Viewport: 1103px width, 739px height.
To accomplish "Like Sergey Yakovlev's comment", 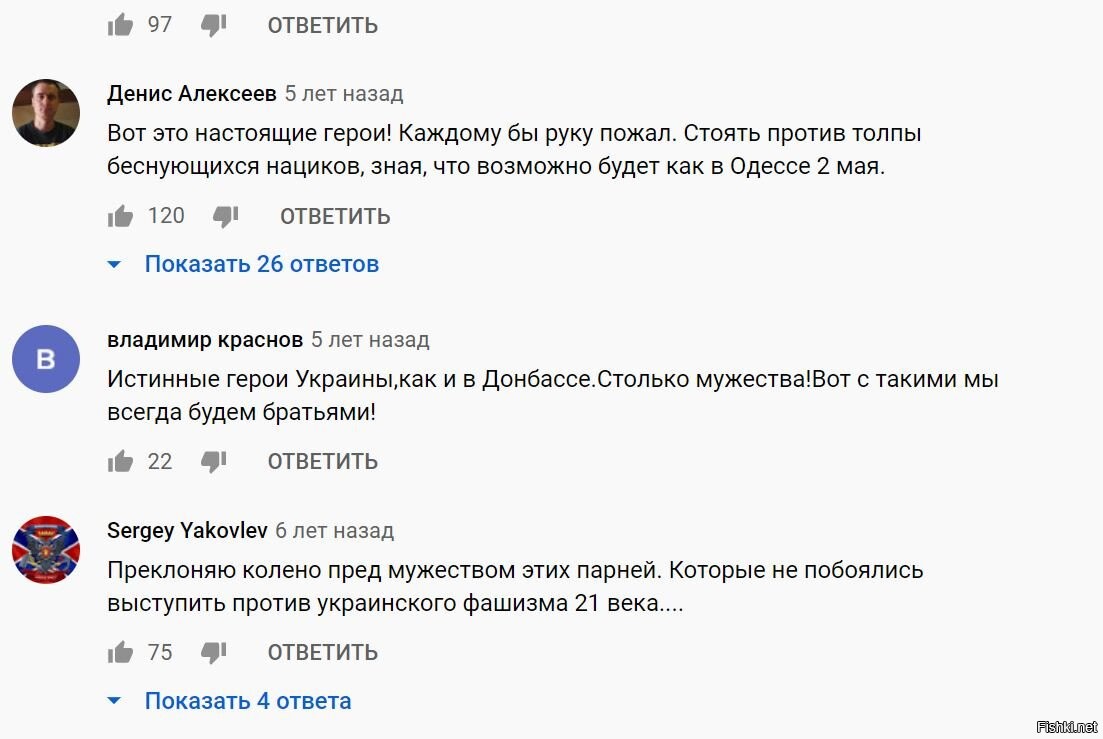I will (120, 653).
